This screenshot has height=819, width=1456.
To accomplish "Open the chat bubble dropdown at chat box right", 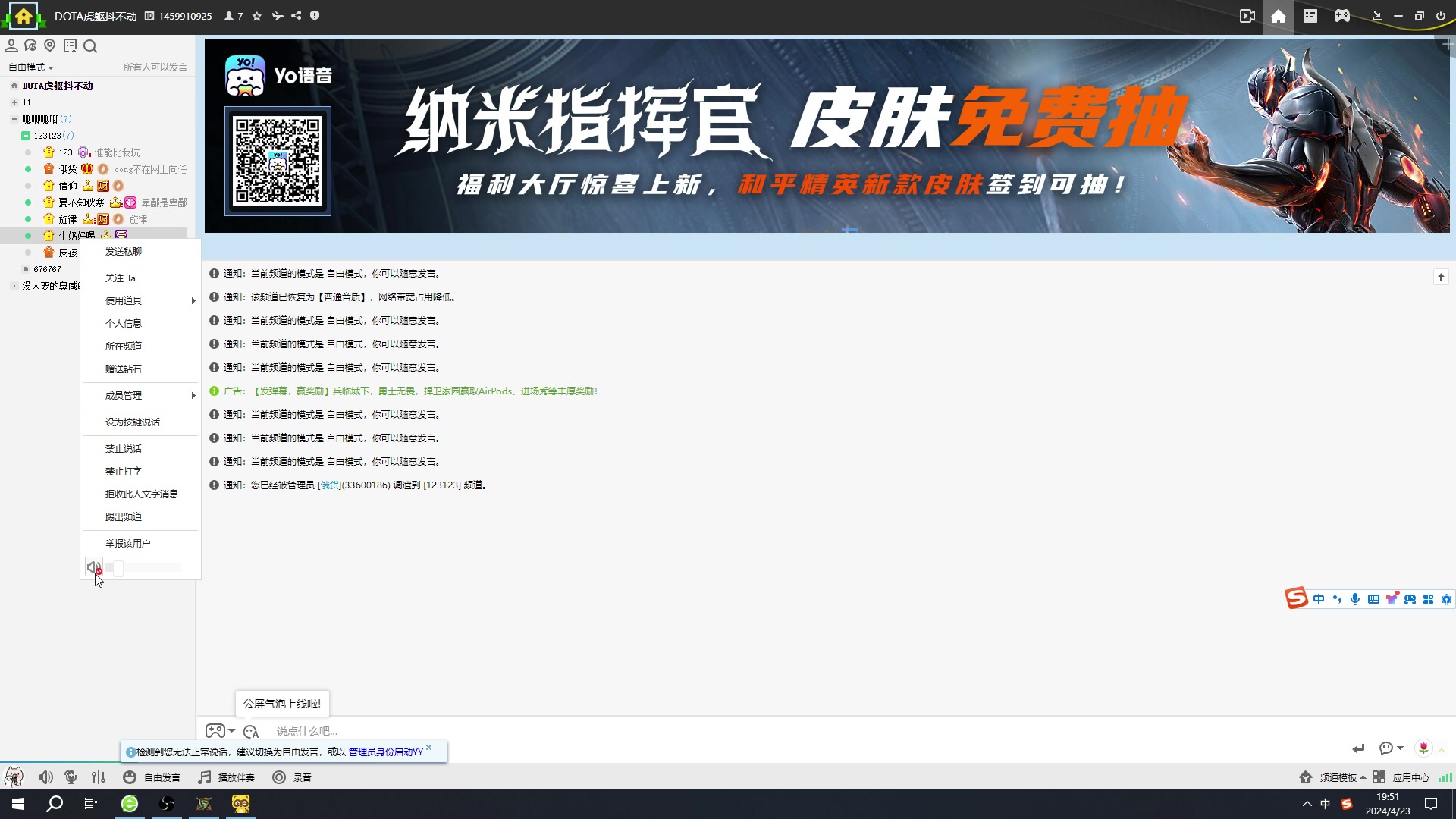I will (1392, 748).
